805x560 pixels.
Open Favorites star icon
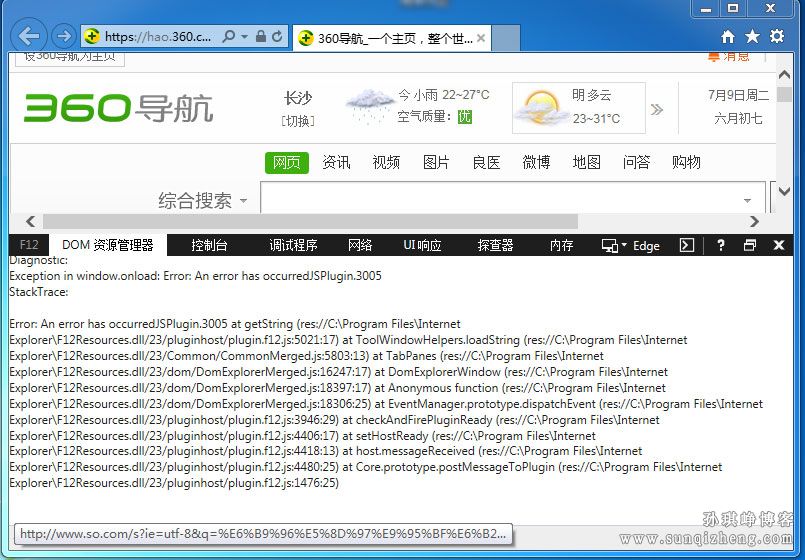(x=753, y=36)
